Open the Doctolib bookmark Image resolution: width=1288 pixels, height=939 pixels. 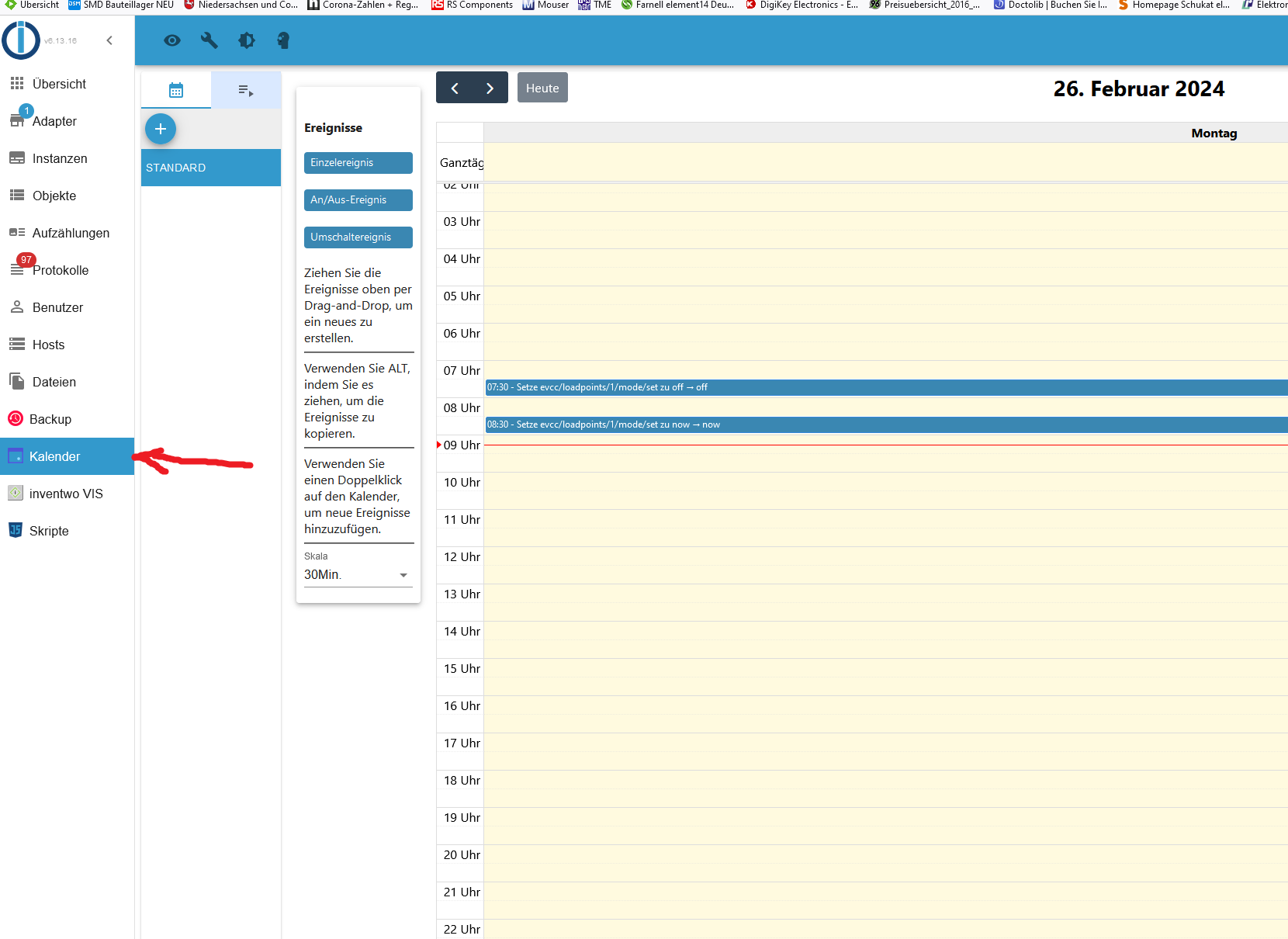(1051, 5)
